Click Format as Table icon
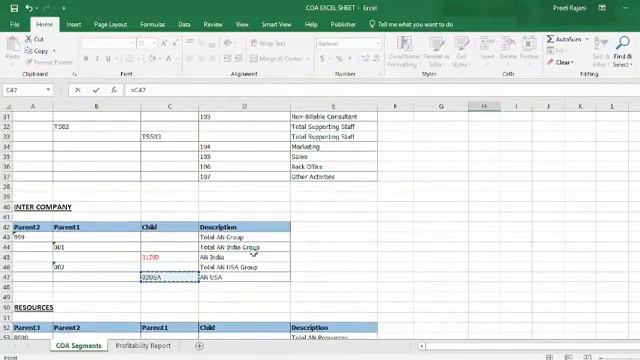Viewport: 640px width, 360px height. pos(436,43)
